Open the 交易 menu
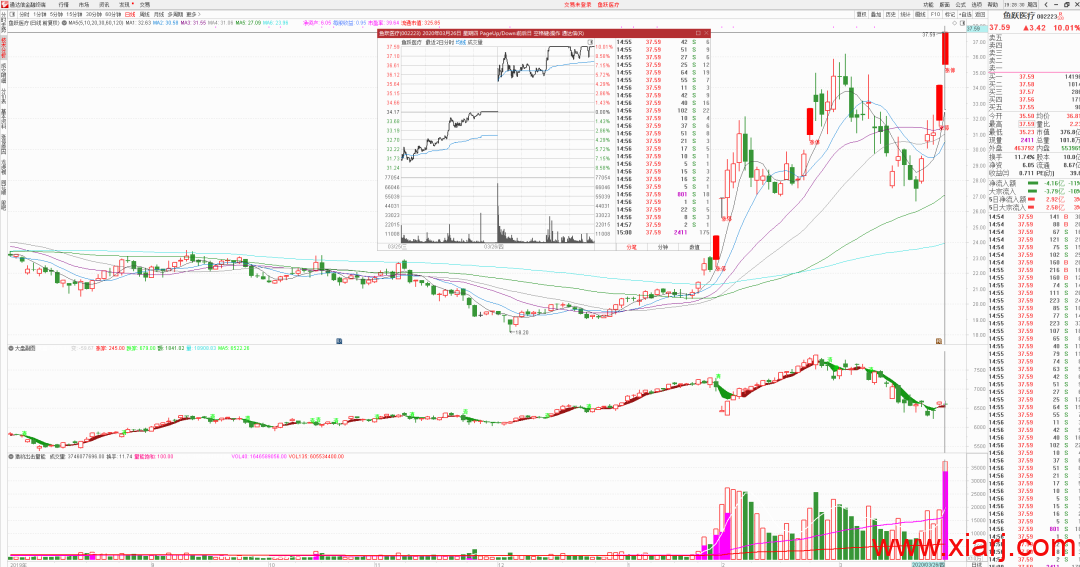1080x567 pixels. point(145,4)
